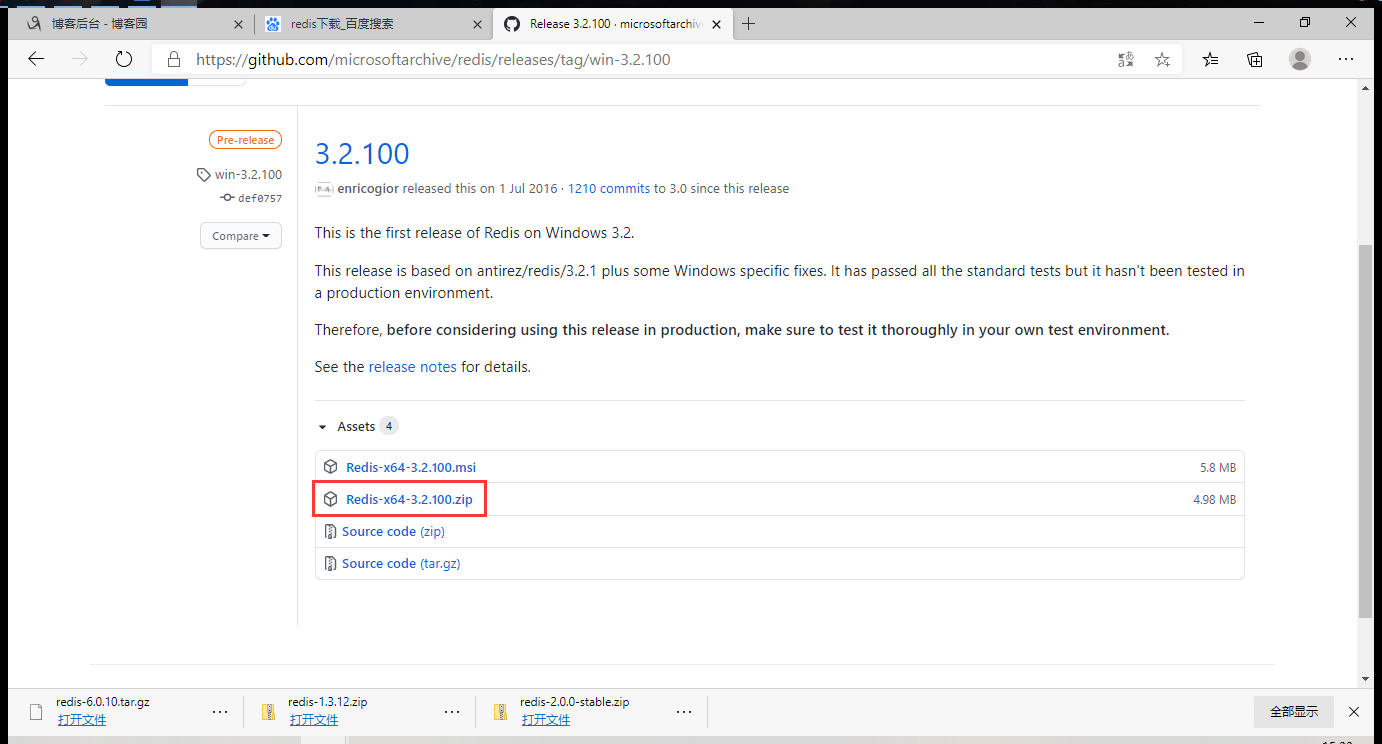The height and width of the screenshot is (744, 1382).
Task: View site info via the lock icon
Action: [174, 59]
